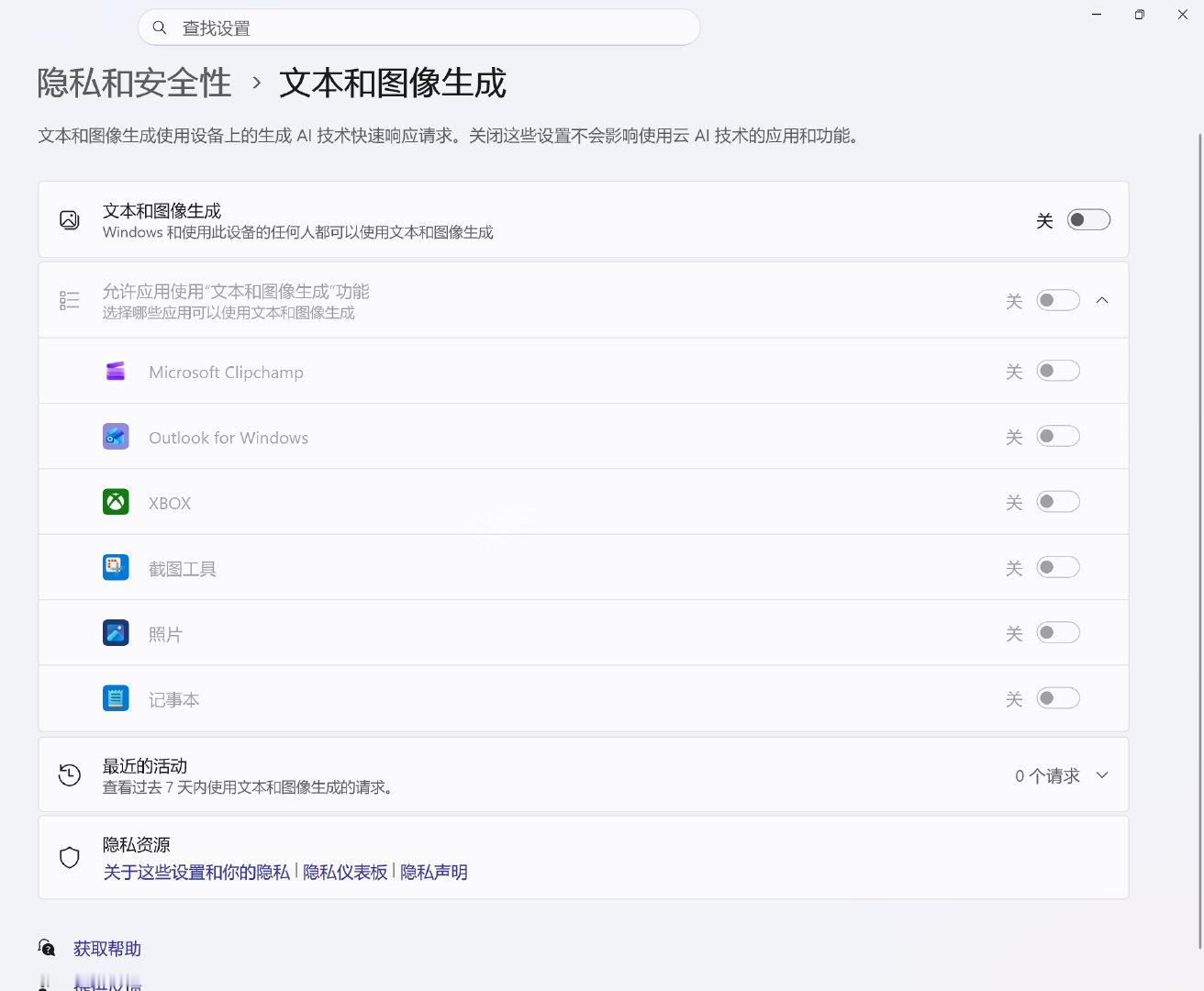The width and height of the screenshot is (1204, 991).
Task: Click the 0 个请求 text
Action: 1047,776
